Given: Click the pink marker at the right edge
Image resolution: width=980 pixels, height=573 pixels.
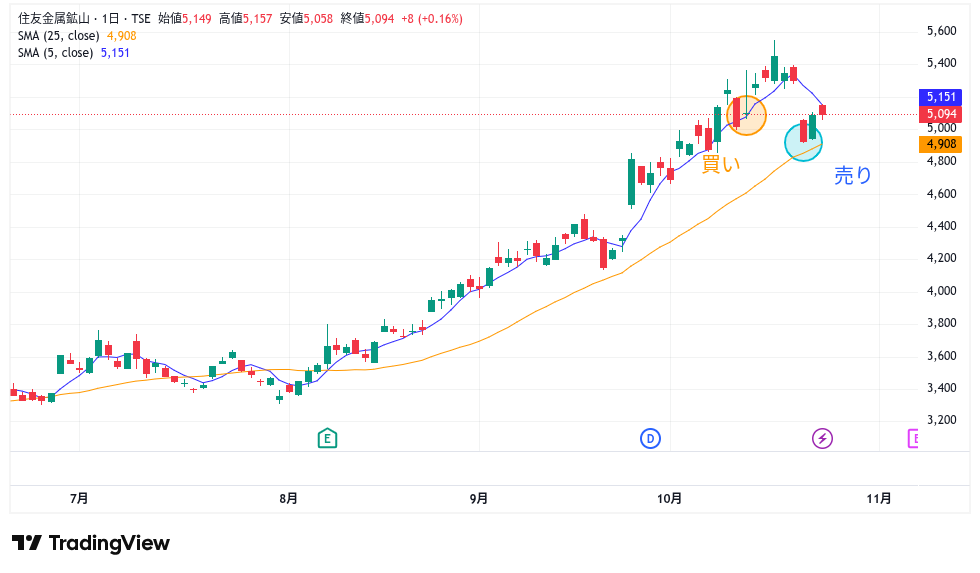Looking at the screenshot, I should [x=913, y=438].
